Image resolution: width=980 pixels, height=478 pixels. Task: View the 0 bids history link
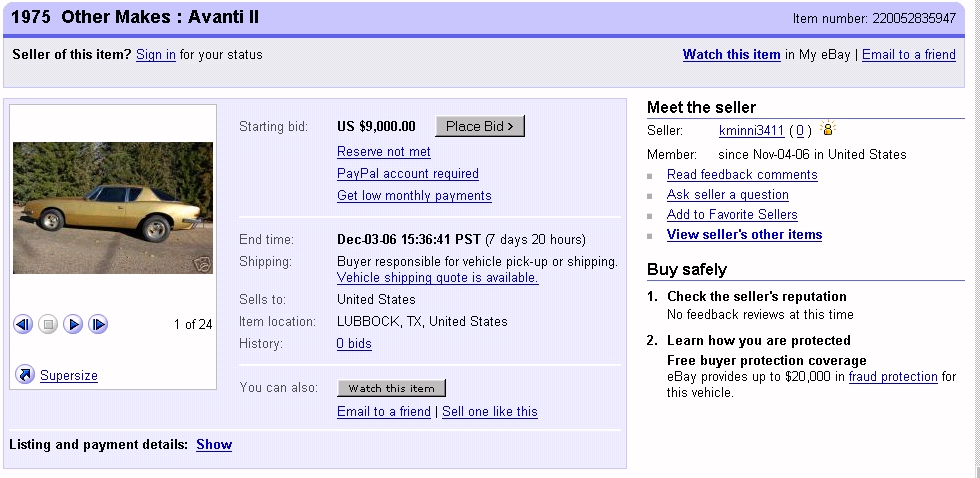click(354, 344)
